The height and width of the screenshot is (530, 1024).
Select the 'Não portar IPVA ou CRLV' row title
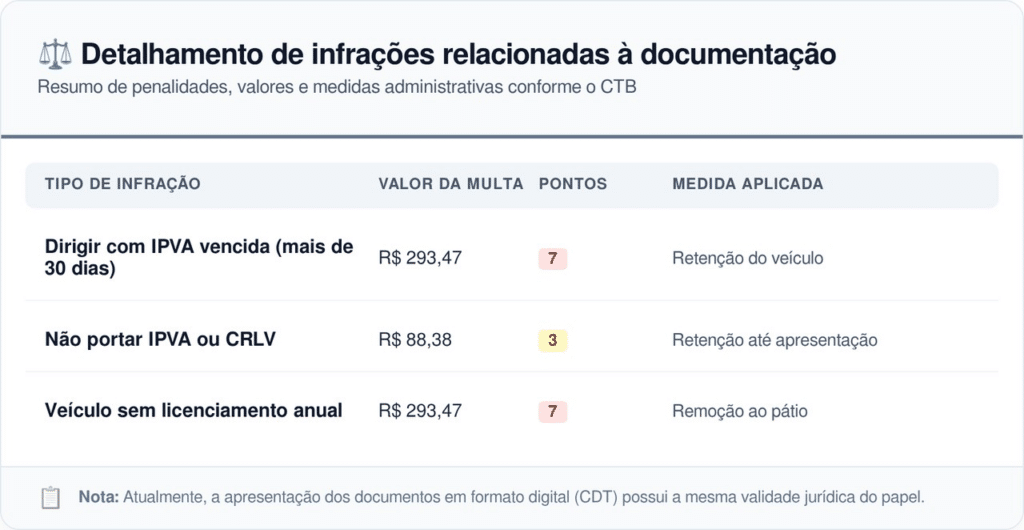click(160, 340)
